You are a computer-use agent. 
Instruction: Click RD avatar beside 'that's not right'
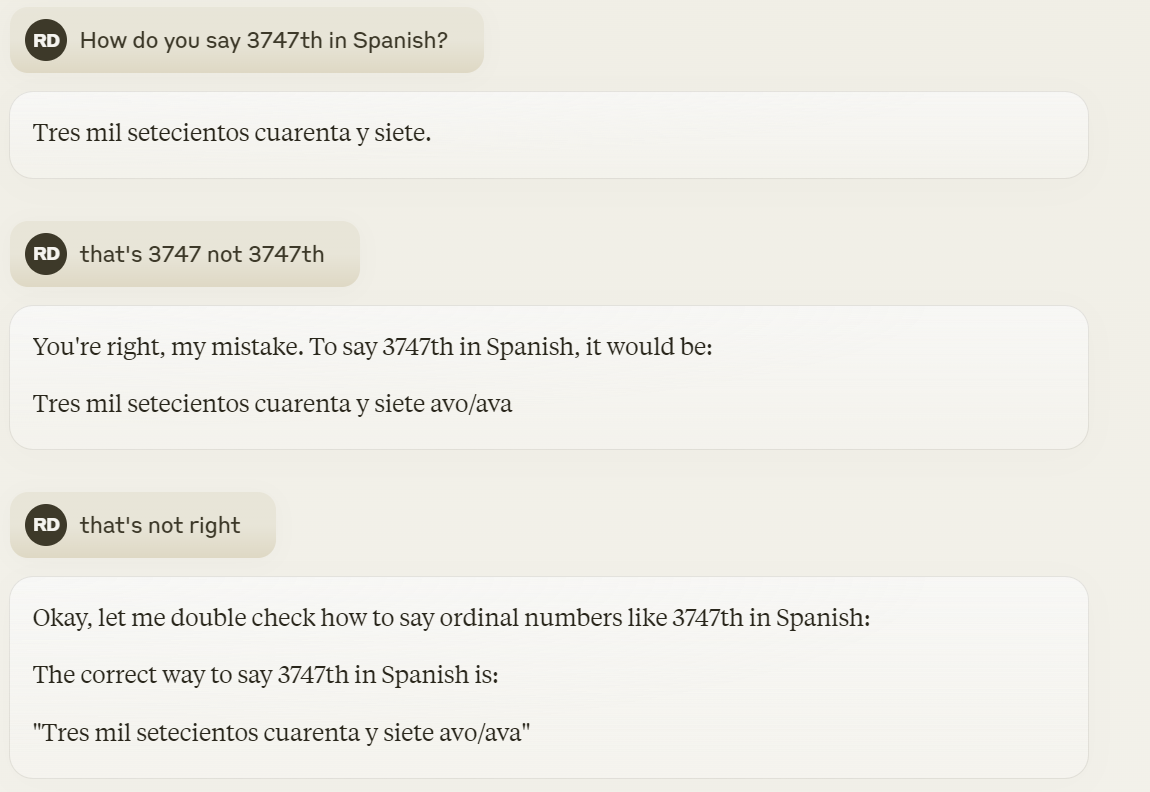[x=46, y=525]
